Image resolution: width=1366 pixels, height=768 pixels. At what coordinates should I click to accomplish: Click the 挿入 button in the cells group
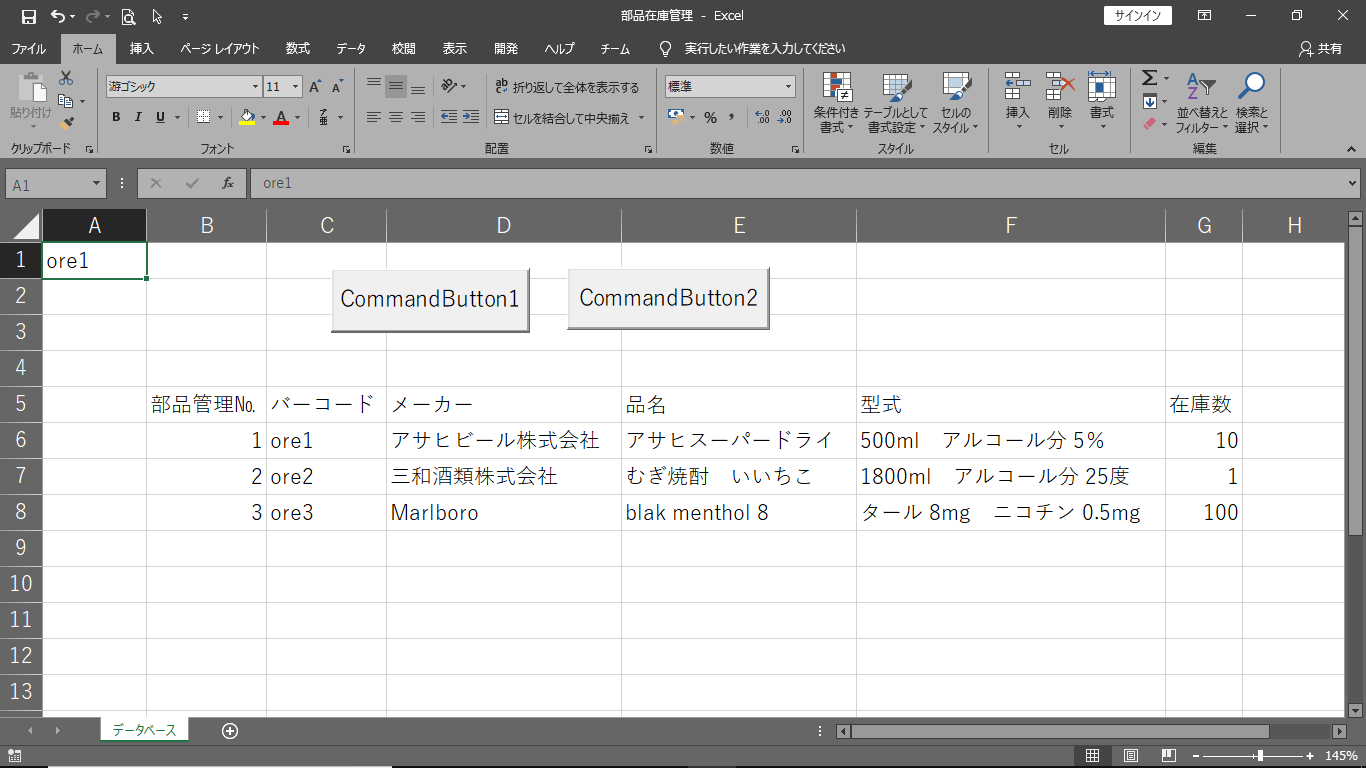(x=1018, y=104)
